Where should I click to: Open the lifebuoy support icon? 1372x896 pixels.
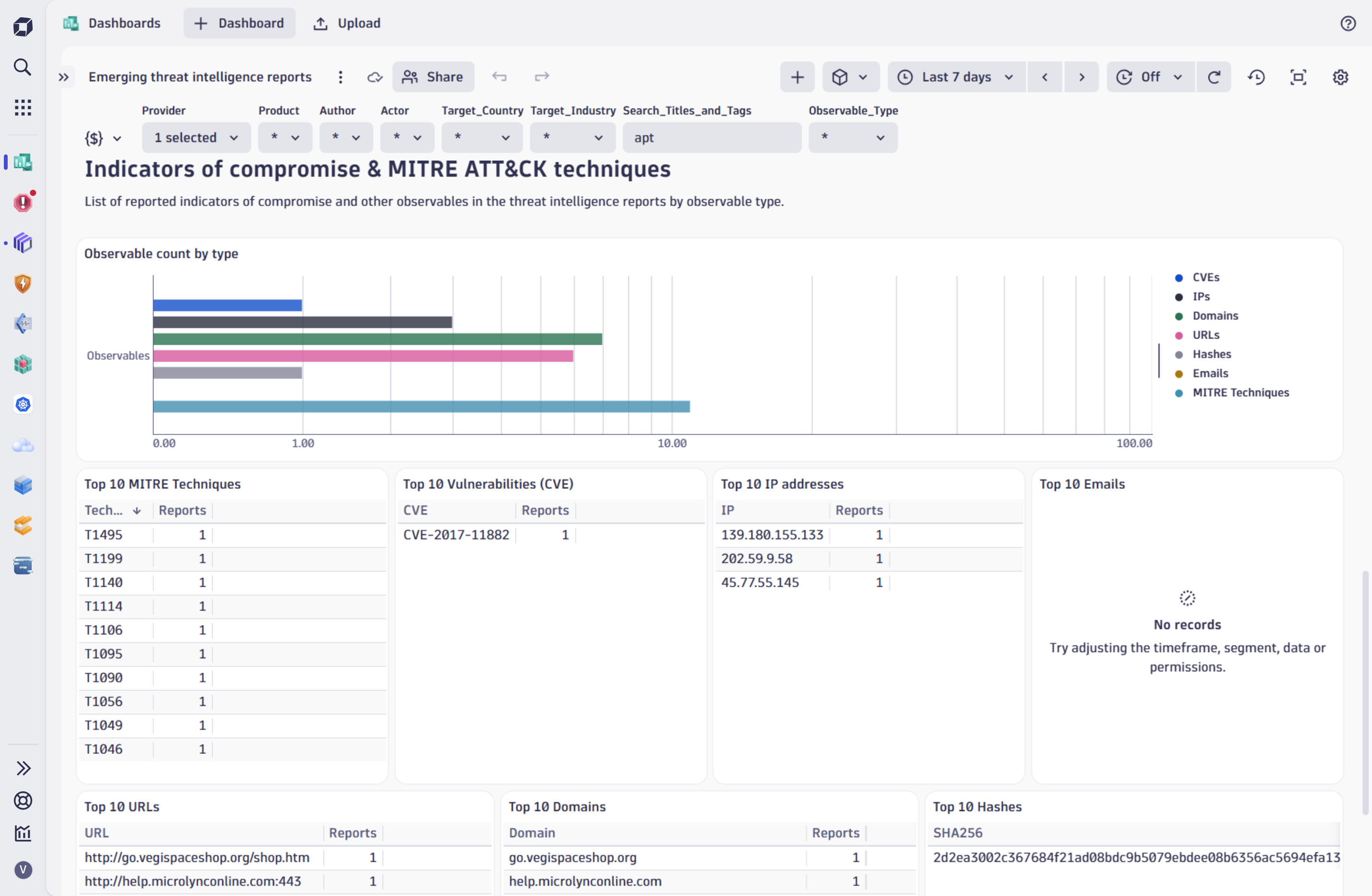(23, 800)
